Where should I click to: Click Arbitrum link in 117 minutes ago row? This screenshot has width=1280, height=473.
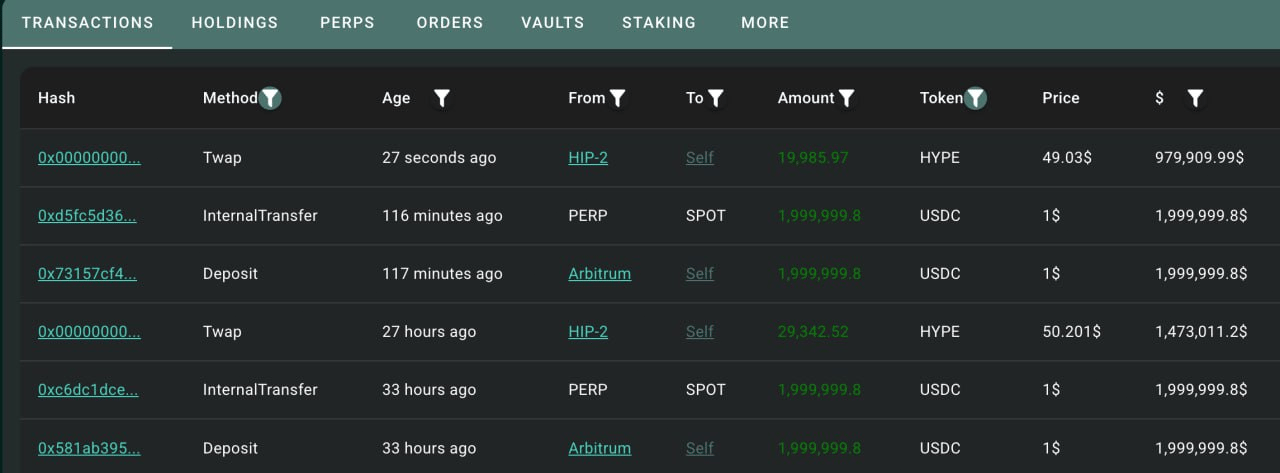coord(599,274)
